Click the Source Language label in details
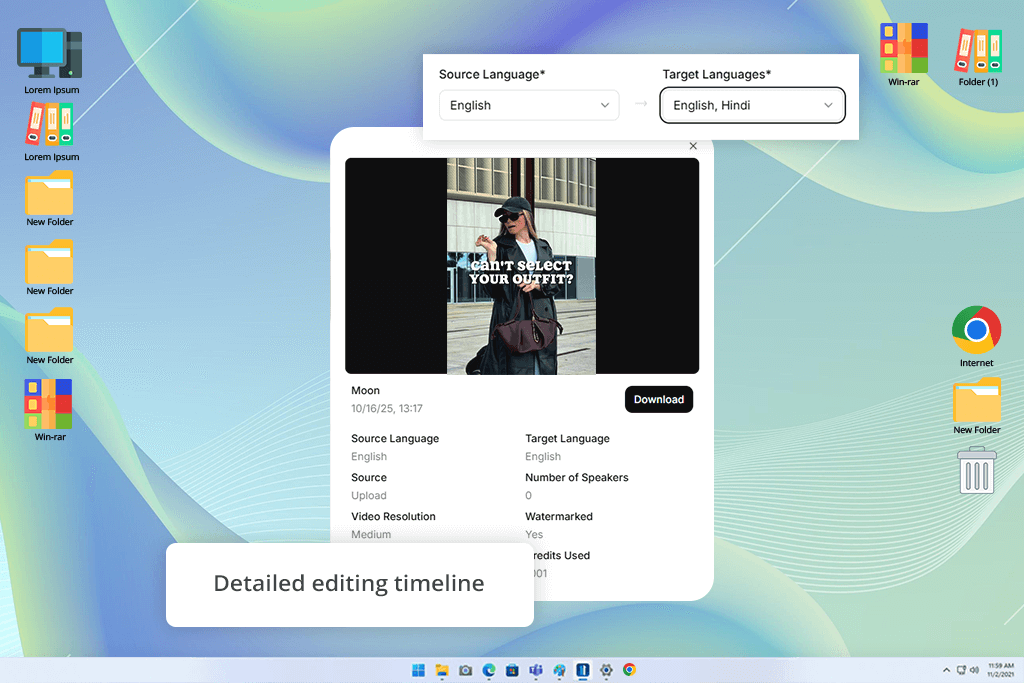The width and height of the screenshot is (1024, 683). (395, 439)
